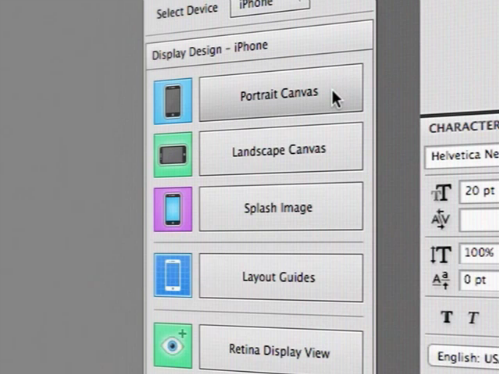Image resolution: width=499 pixels, height=374 pixels.
Task: Click the empty kerning value field
Action: point(479,220)
